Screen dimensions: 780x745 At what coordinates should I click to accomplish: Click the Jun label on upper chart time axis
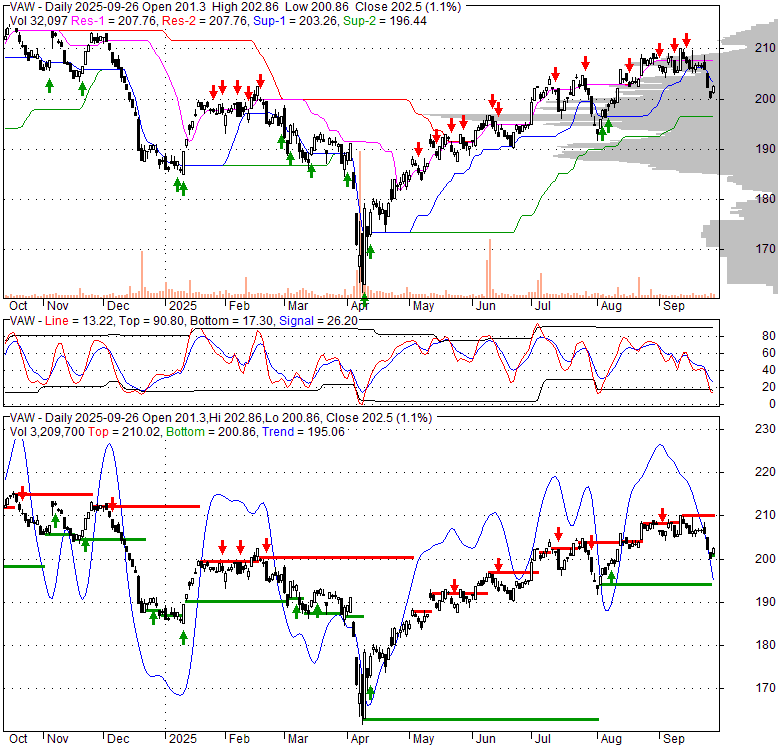coord(485,306)
